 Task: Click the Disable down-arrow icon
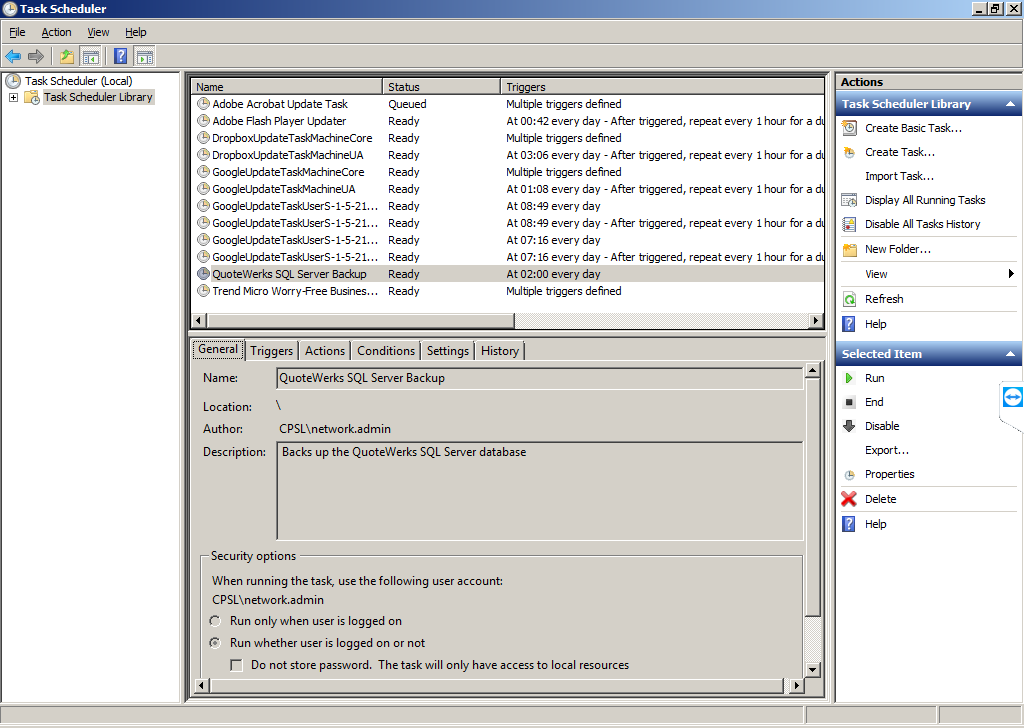point(849,426)
